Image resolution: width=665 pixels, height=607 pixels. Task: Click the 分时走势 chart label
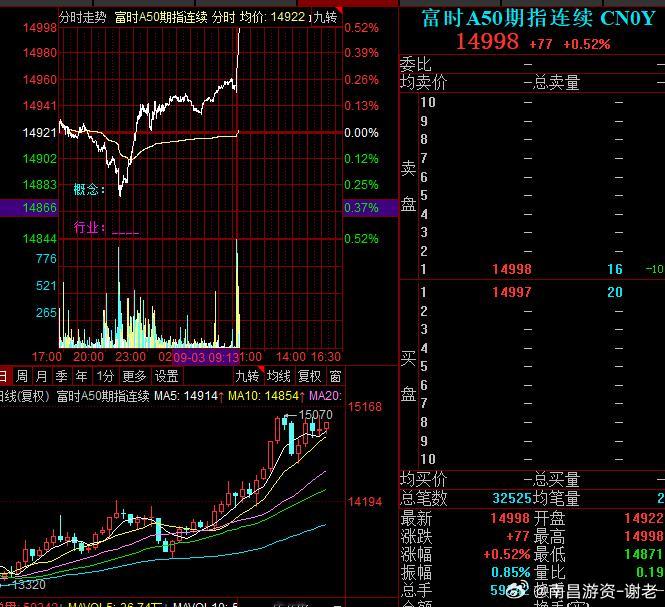click(x=82, y=17)
